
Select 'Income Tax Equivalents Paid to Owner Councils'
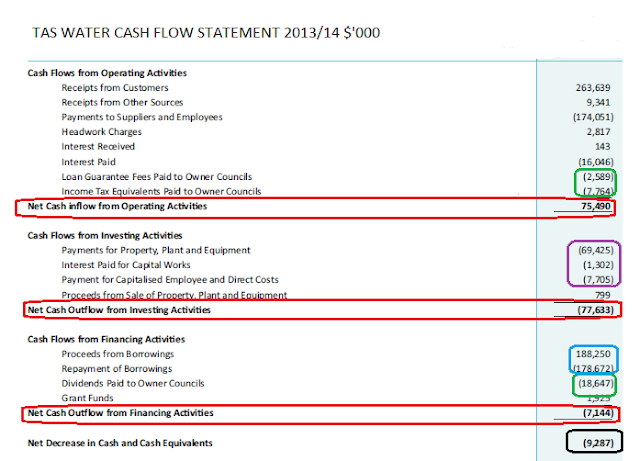161,192
